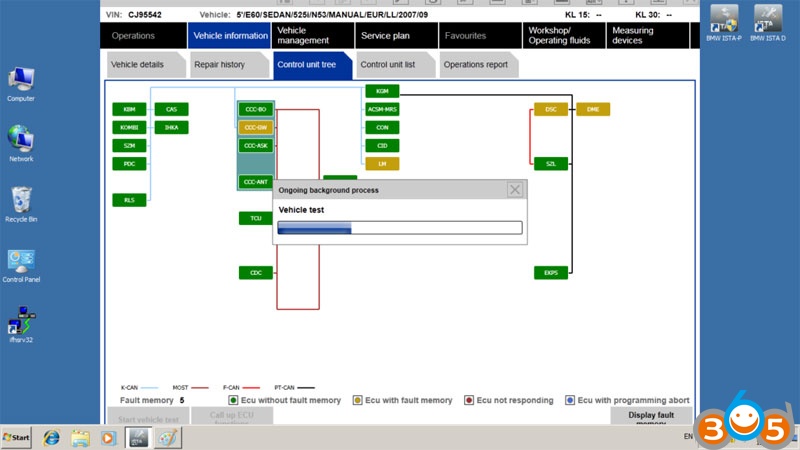Screen dimensions: 800x450
Task: Open Windows Explorer folder in taskbar
Action: pos(80,438)
